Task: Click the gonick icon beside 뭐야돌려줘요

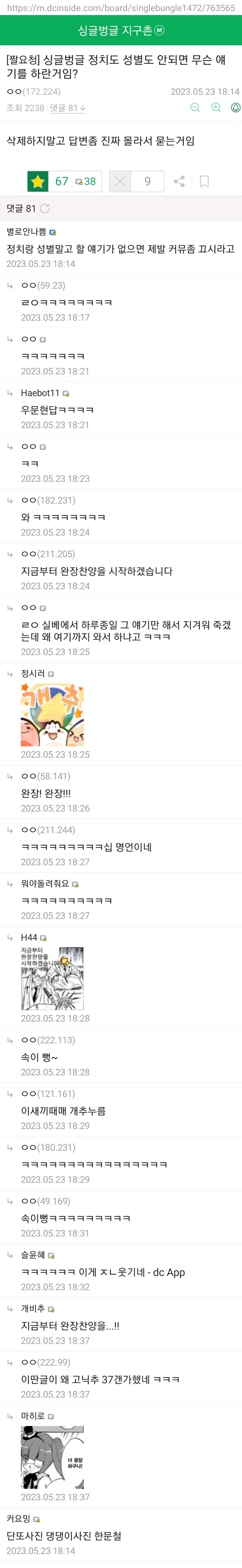Action: coord(76,884)
